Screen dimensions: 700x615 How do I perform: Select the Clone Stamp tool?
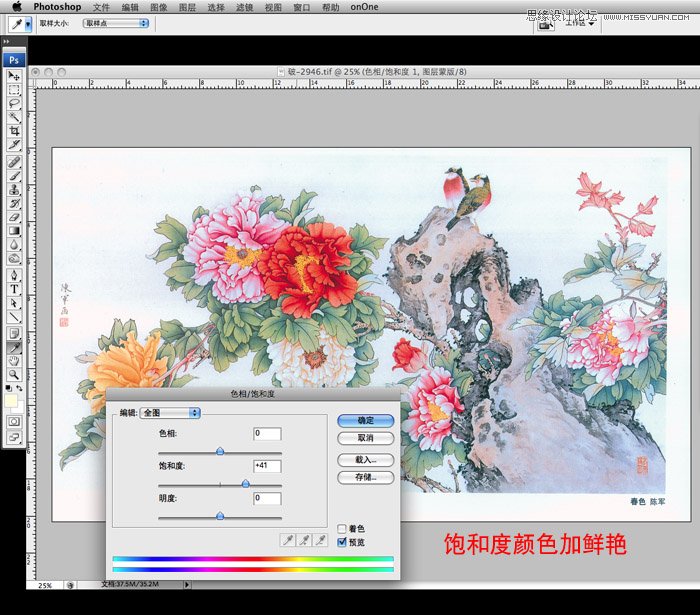pos(14,190)
